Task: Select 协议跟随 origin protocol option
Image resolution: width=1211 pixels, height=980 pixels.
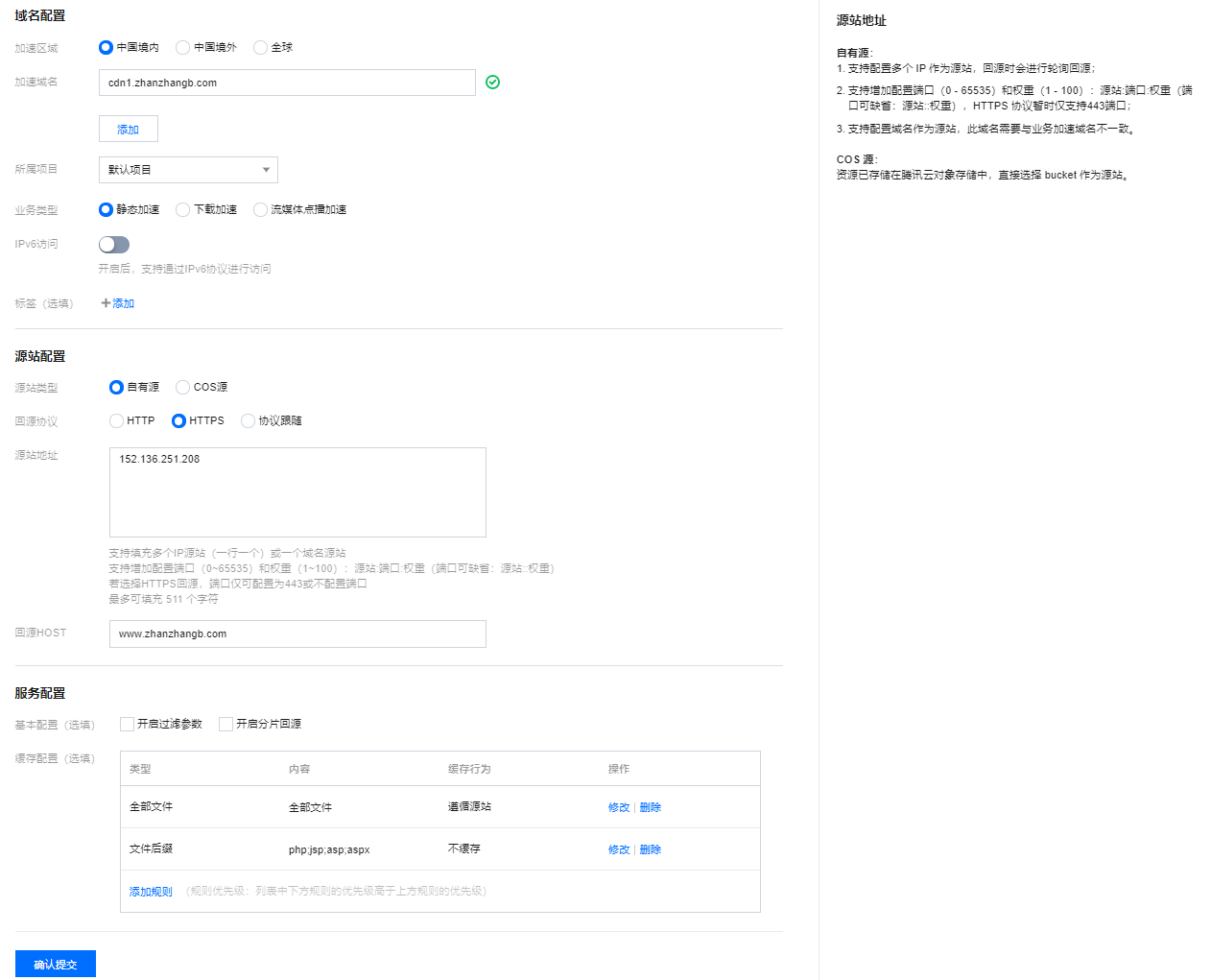Action: point(248,420)
